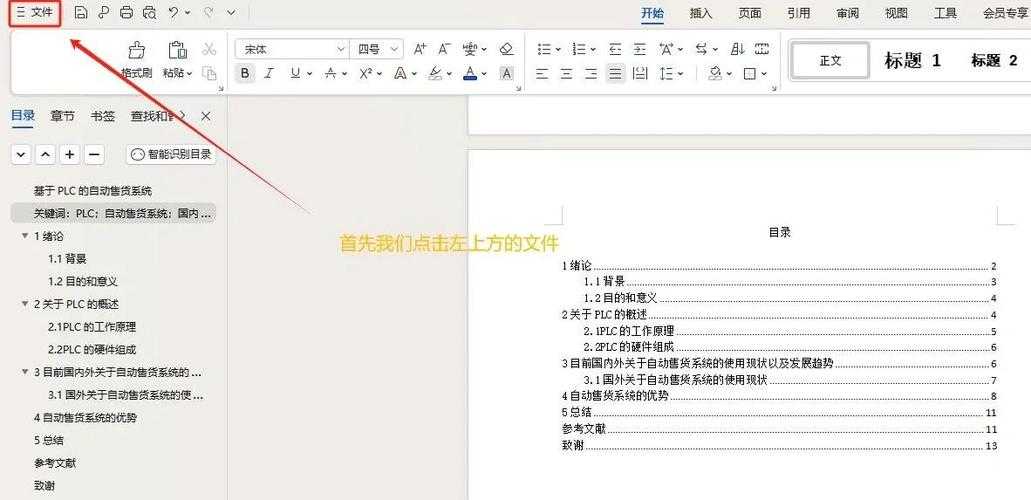
Task: Increase font size with A+ icon
Action: tap(420, 49)
